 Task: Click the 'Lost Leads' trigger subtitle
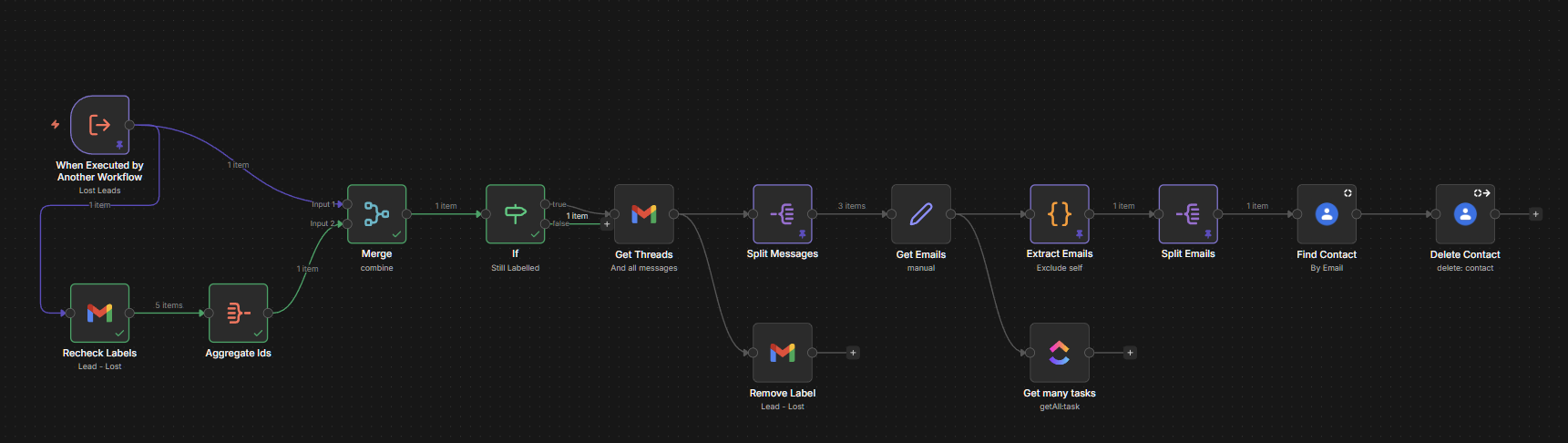[x=100, y=191]
